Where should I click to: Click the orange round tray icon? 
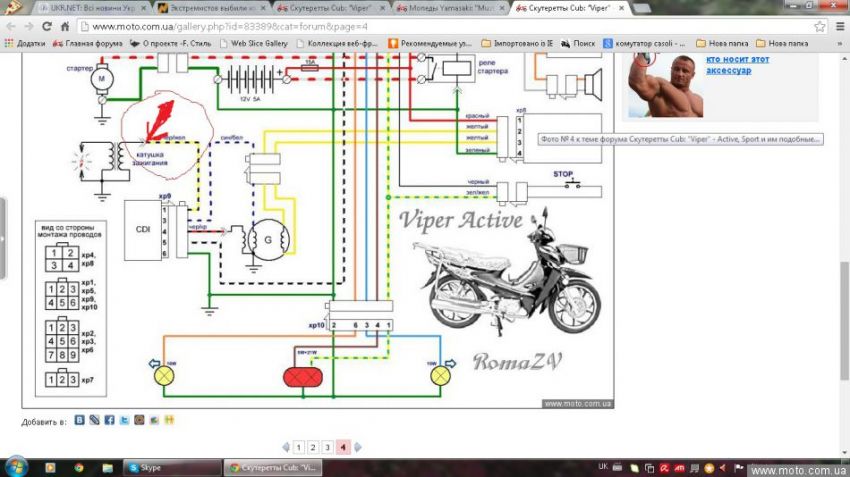709,468
